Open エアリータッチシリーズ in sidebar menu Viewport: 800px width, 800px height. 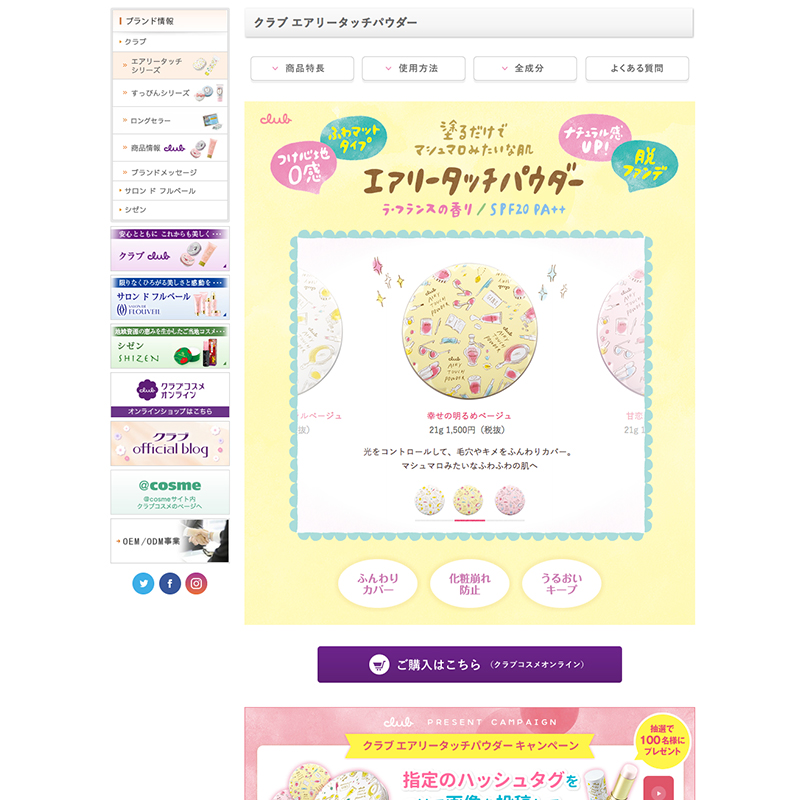click(170, 66)
